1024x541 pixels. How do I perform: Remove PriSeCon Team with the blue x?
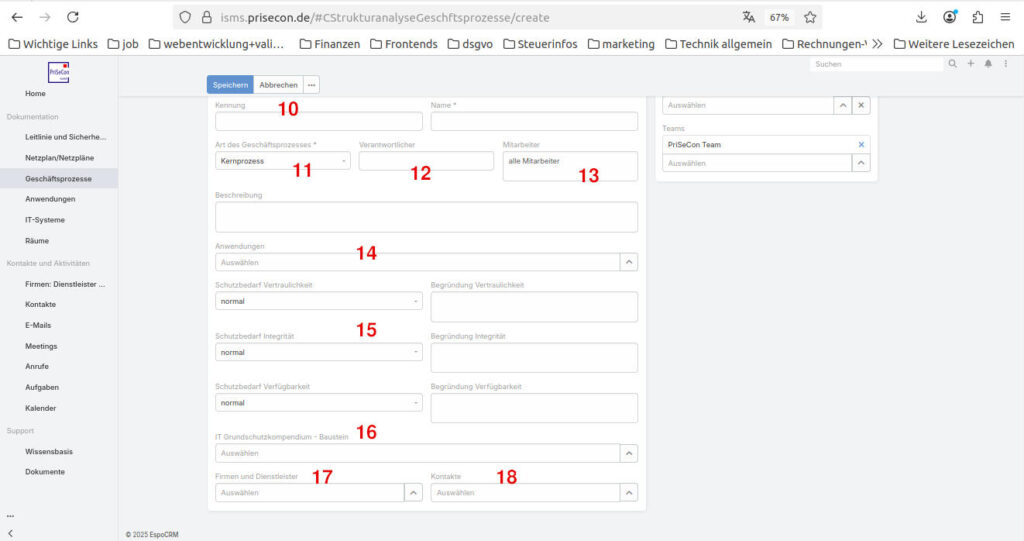[861, 145]
